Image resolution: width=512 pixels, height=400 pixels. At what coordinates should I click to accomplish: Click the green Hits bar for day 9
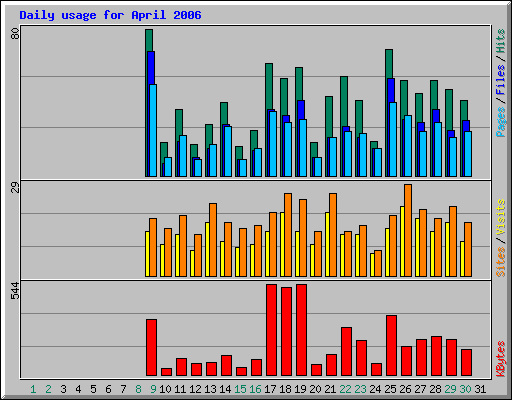pyautogui.click(x=149, y=40)
